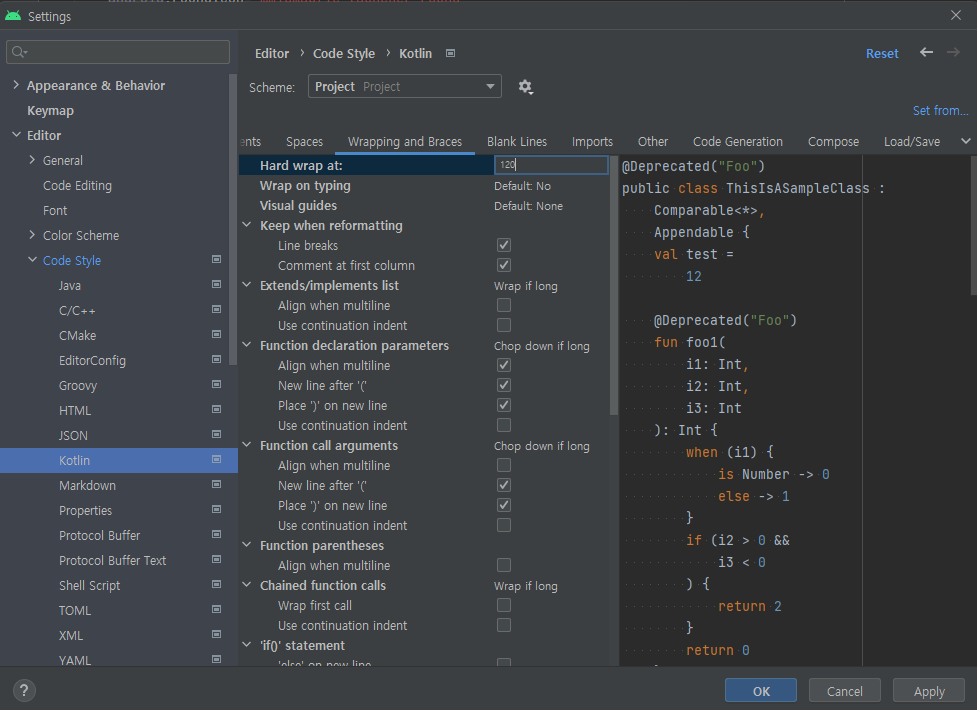
Task: Click the code preview scrollbar
Action: click(973, 226)
